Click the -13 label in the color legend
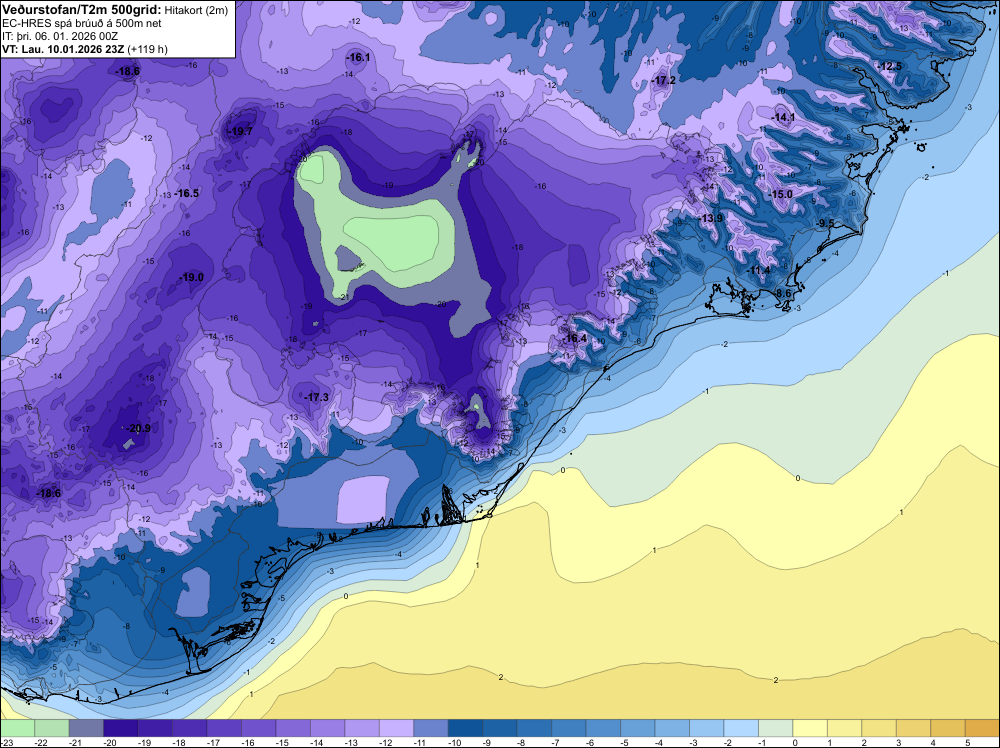This screenshot has height=748, width=1000. (351, 742)
